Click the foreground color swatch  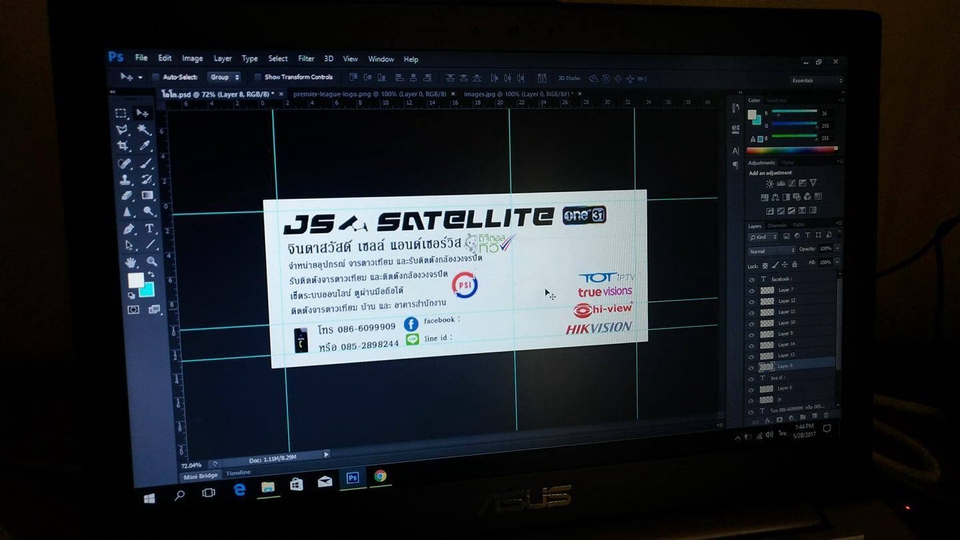pyautogui.click(x=135, y=280)
